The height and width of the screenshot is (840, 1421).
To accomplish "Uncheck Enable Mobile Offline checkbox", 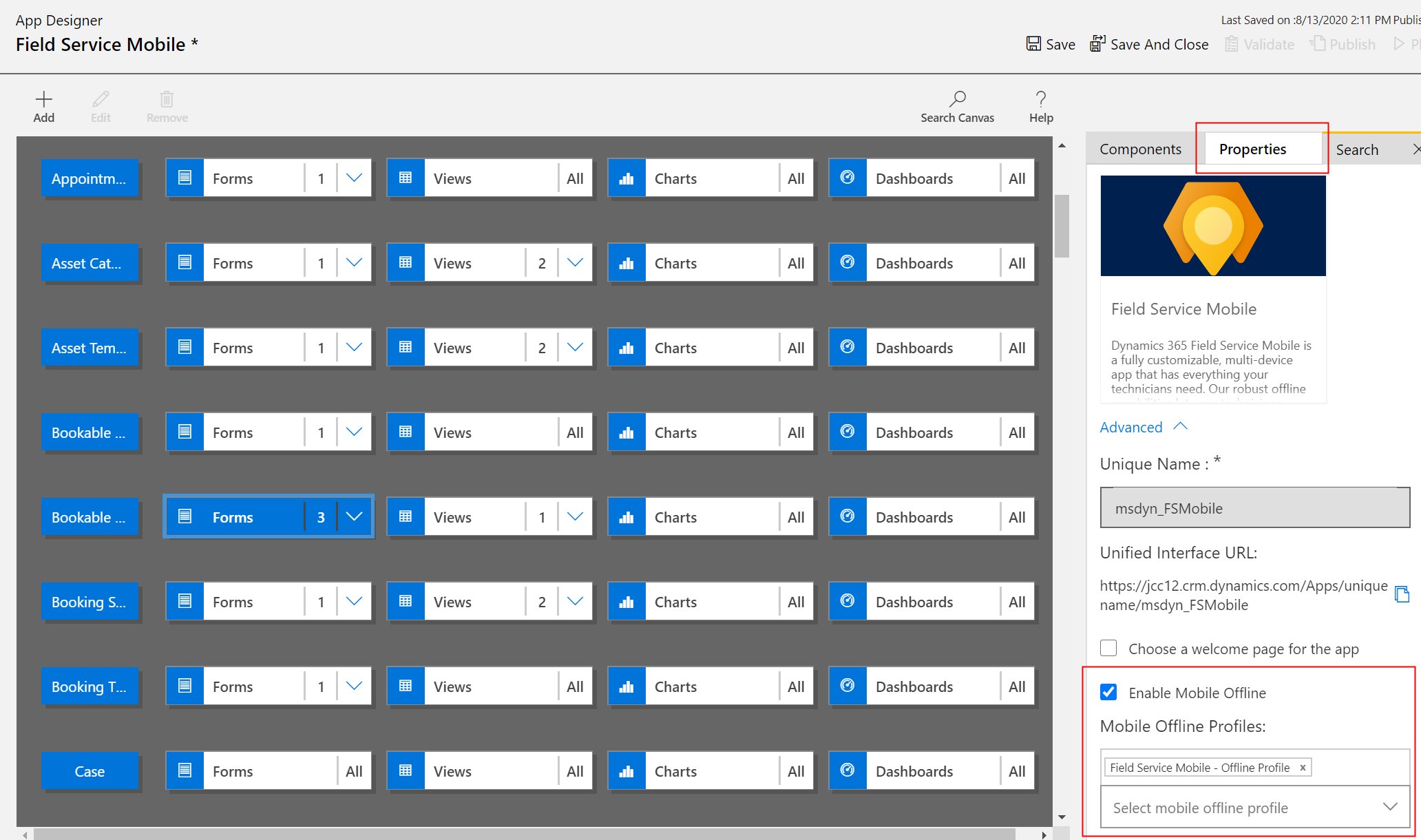I will click(x=1108, y=693).
